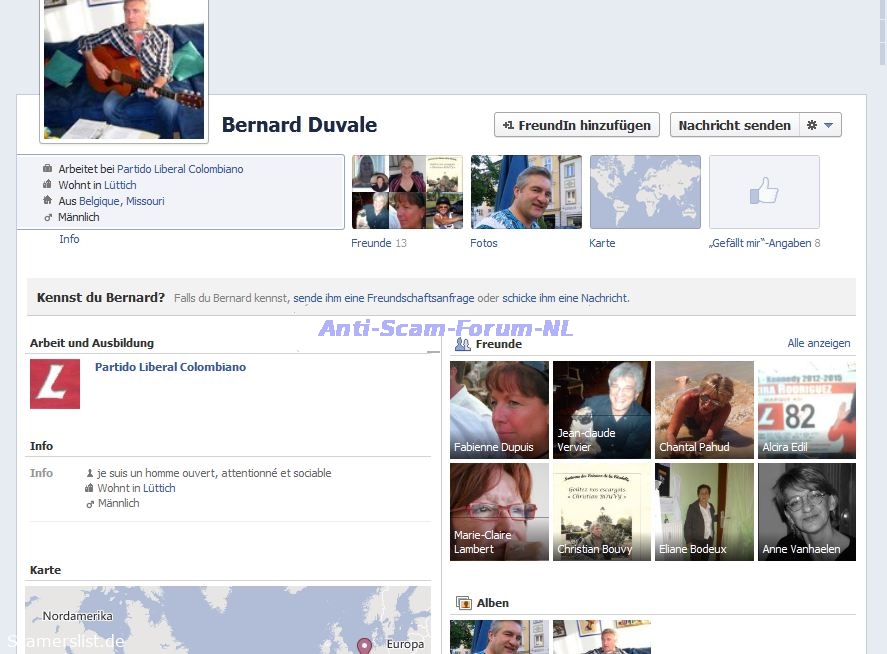This screenshot has width=887, height=654.
Task: Open Anne Vanhaelen friend thumbnail
Action: (806, 511)
